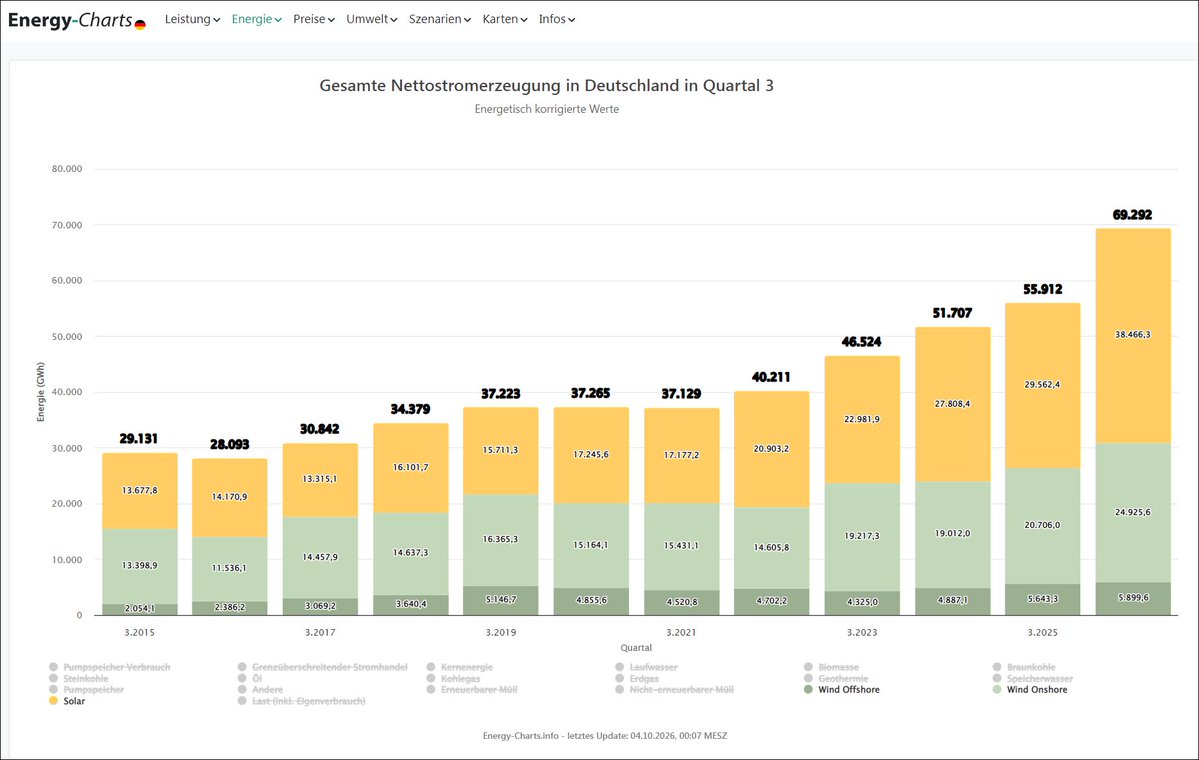Show the Braunkohle series in the legend
This screenshot has height=760, width=1199.
1024,667
